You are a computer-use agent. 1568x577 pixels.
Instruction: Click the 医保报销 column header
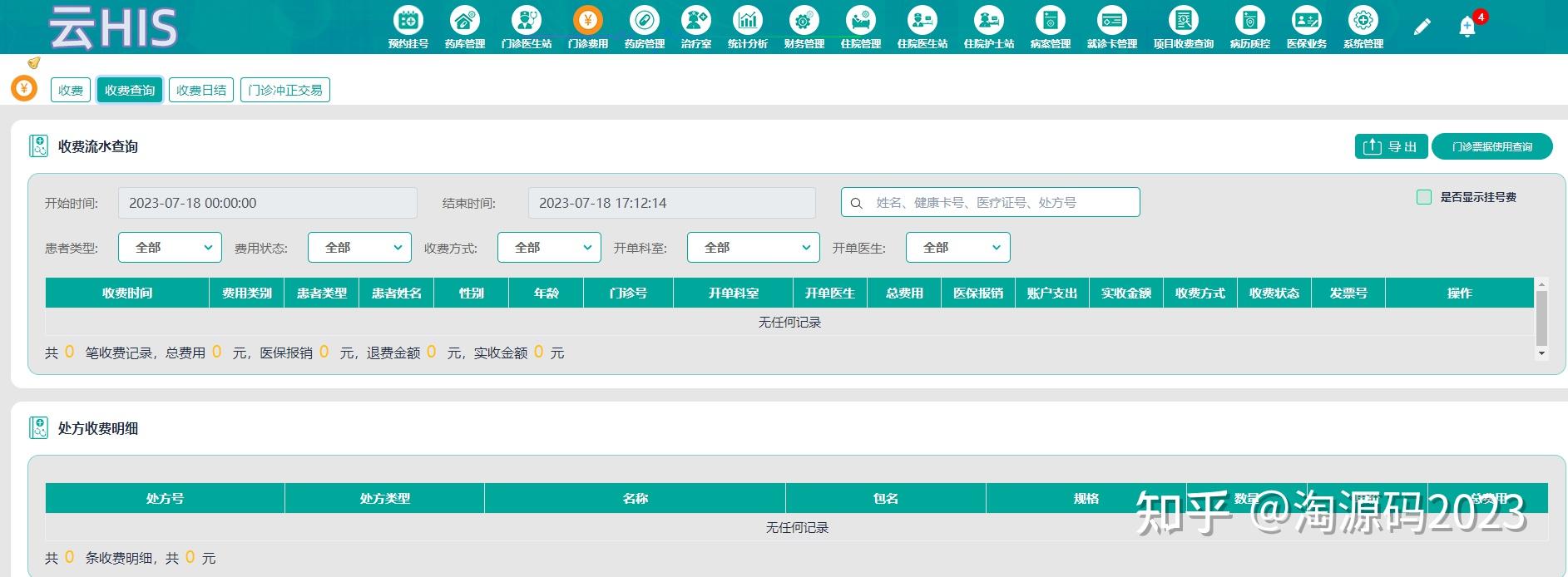pos(978,293)
